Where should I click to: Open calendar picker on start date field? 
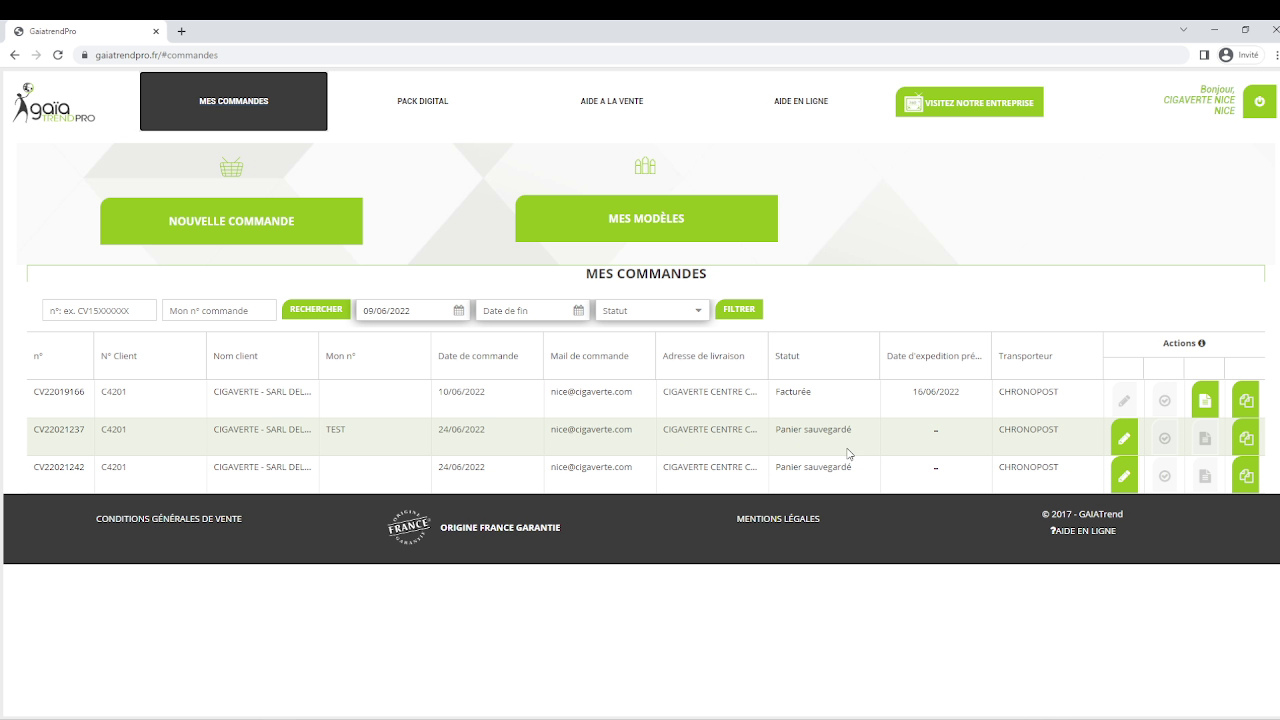pyautogui.click(x=459, y=310)
